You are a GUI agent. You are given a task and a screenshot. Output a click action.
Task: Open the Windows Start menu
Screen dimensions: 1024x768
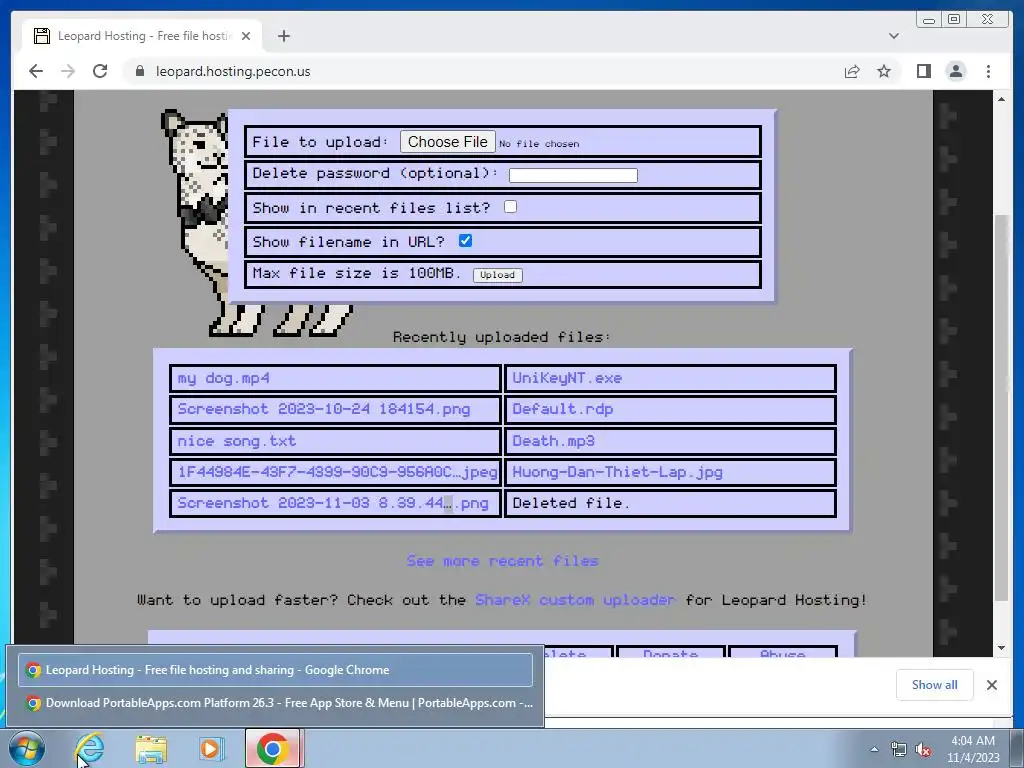tap(27, 748)
